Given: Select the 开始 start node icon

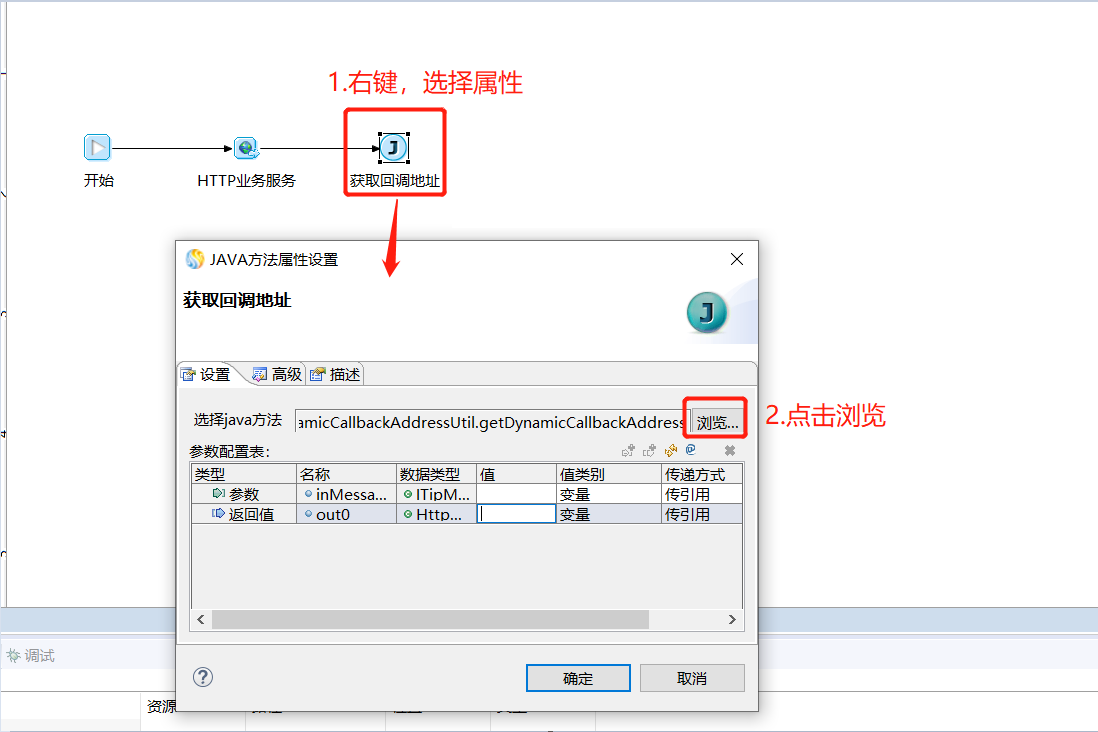Looking at the screenshot, I should (97, 147).
